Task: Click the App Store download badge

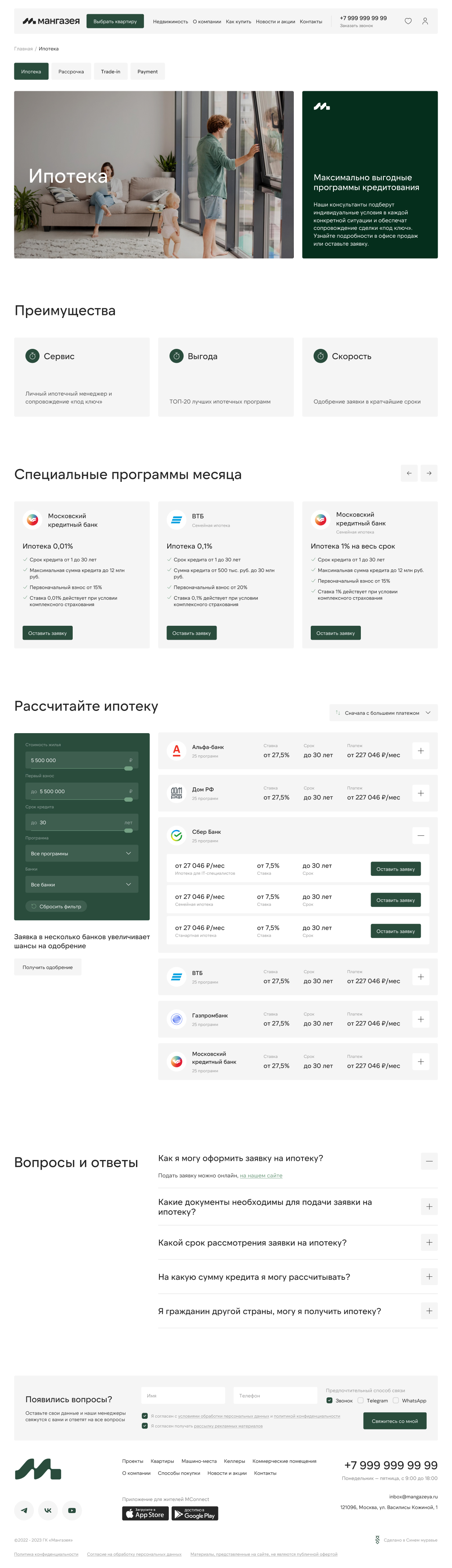Action: click(145, 1513)
